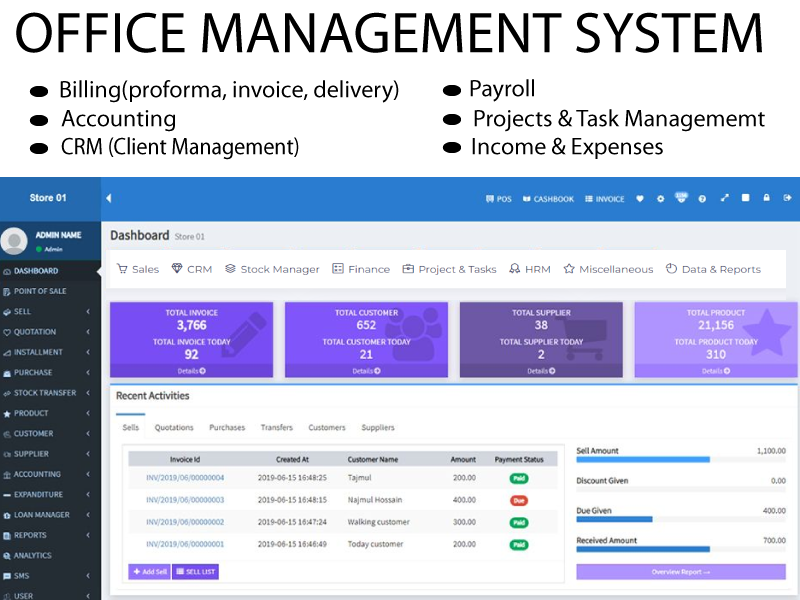
Task: Open the Stock Manager menu
Action: point(272,269)
